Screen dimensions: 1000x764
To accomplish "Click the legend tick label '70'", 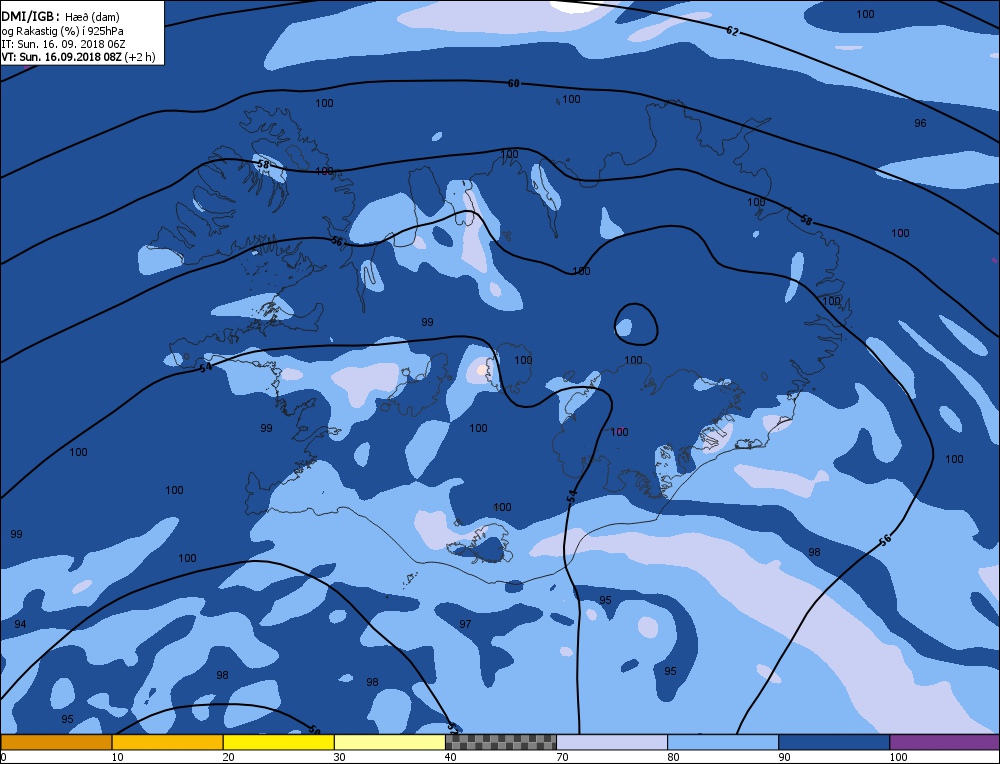I will pyautogui.click(x=562, y=757).
